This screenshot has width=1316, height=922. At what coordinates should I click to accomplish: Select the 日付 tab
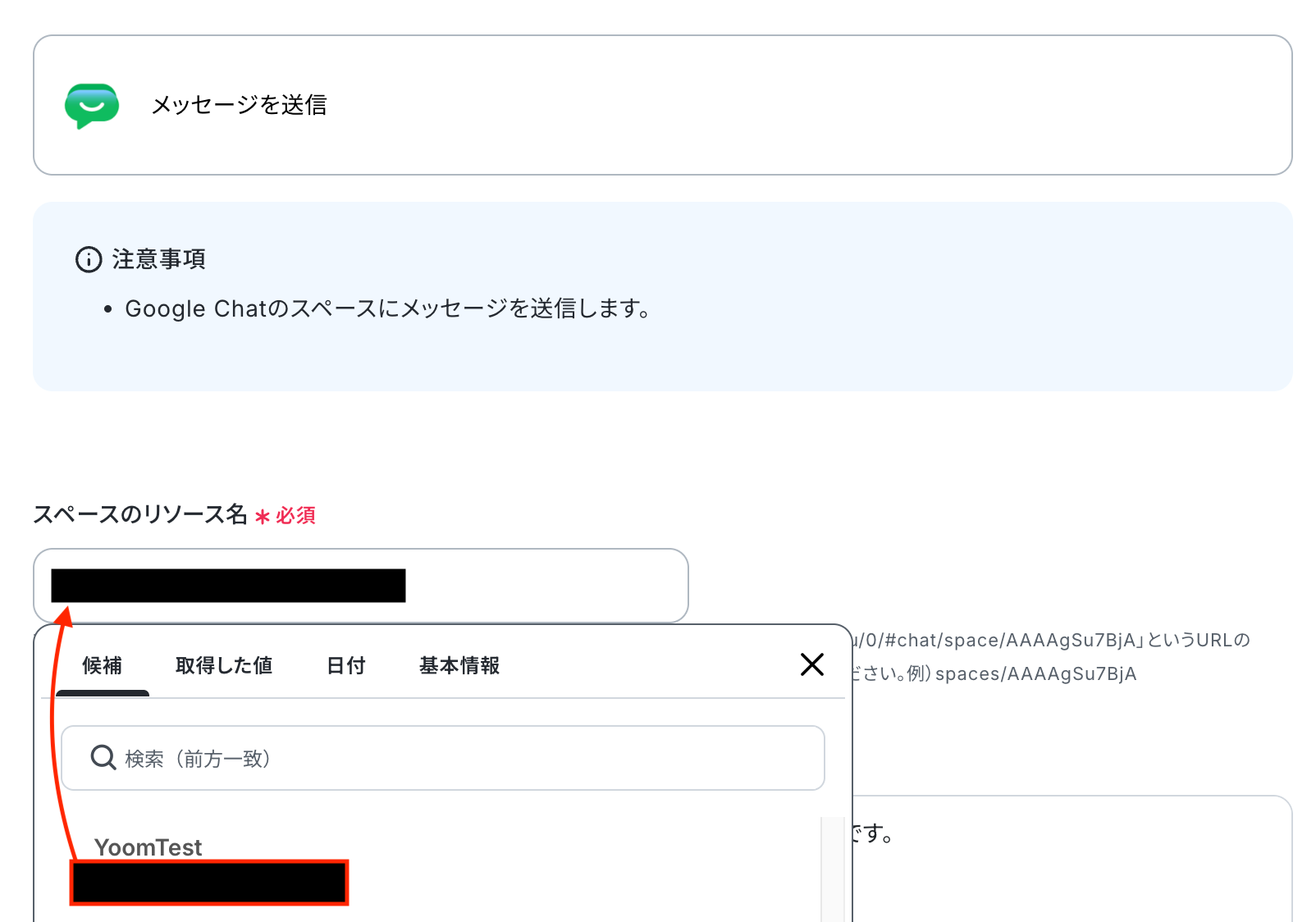[346, 665]
